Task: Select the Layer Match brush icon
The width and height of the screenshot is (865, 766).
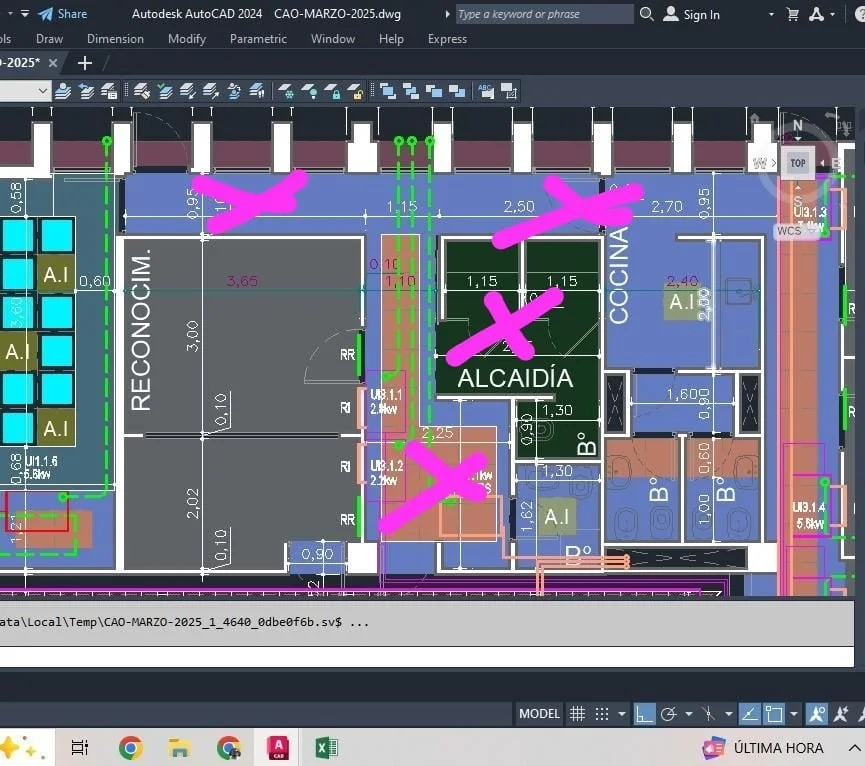Action: click(142, 91)
